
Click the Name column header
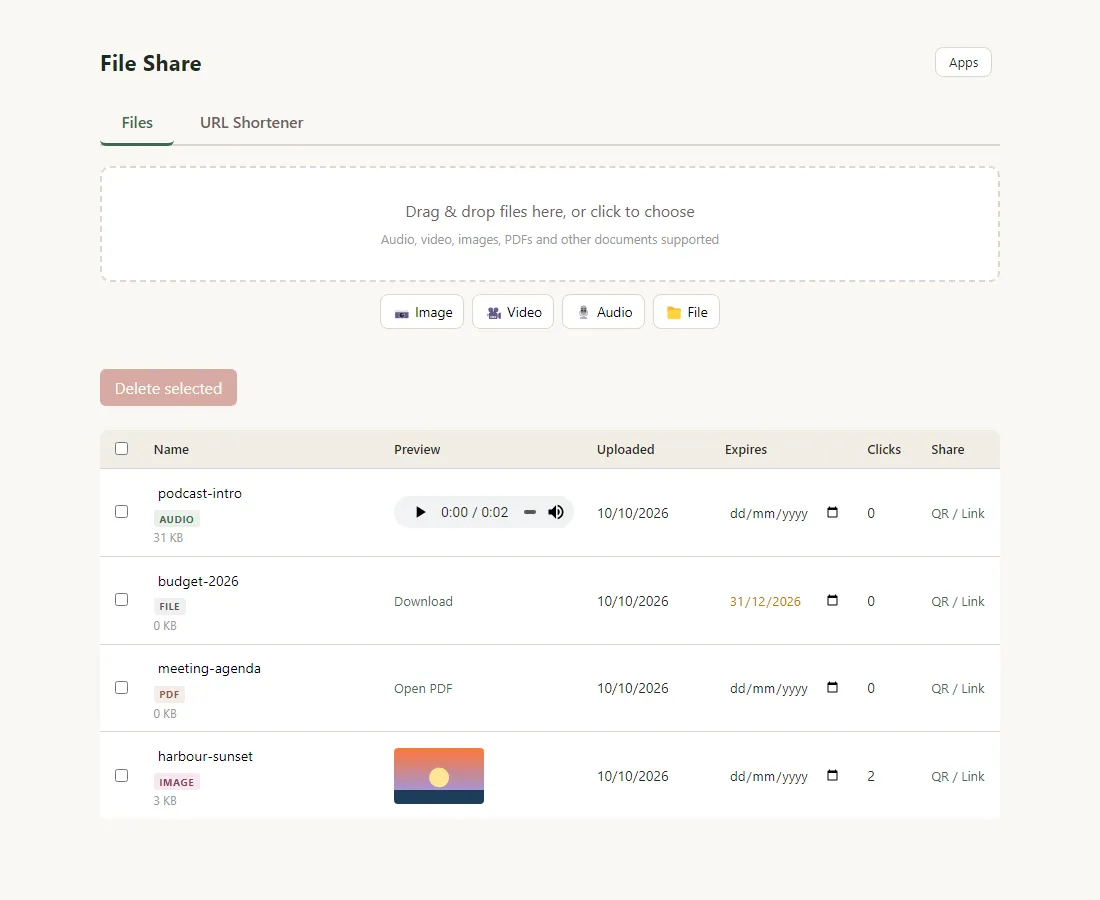click(171, 450)
